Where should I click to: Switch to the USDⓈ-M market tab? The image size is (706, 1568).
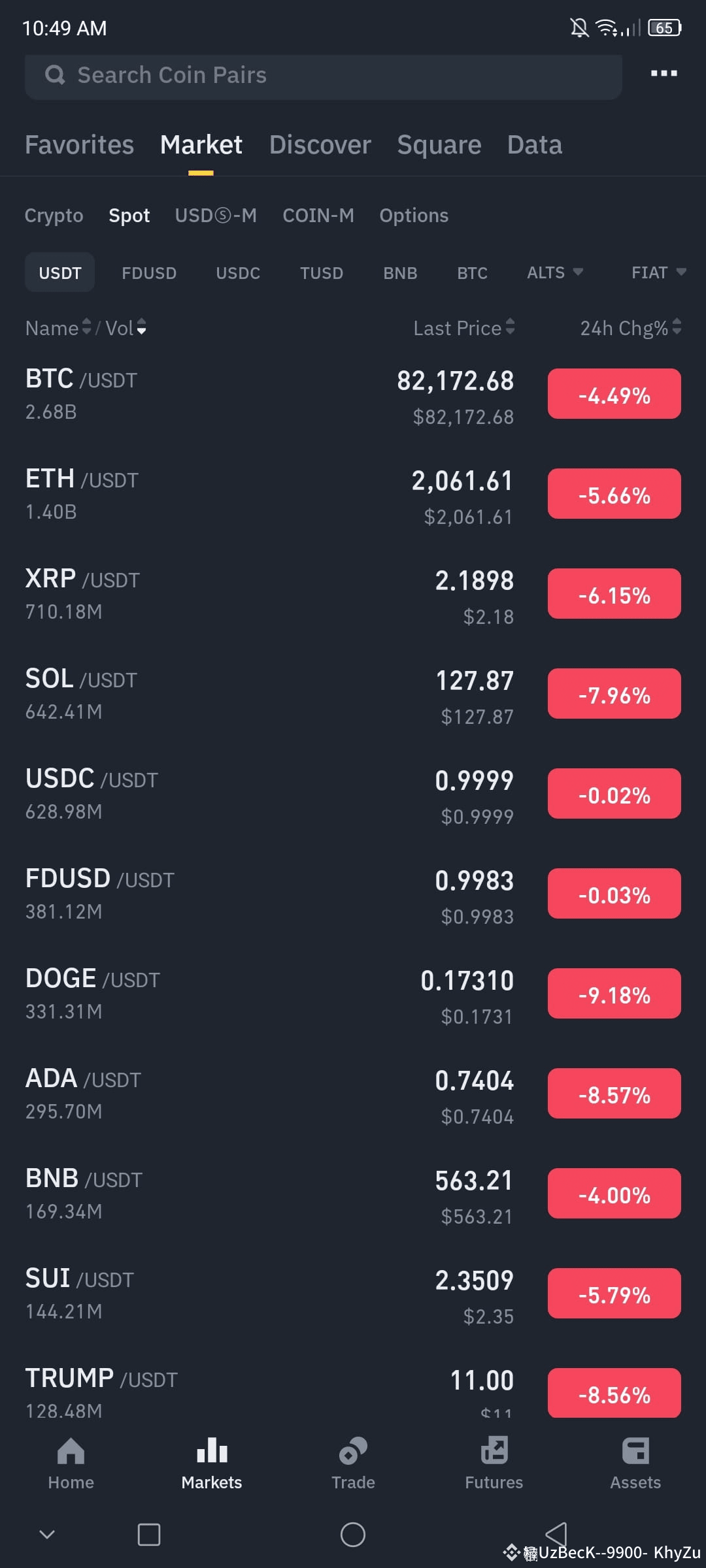(x=216, y=216)
